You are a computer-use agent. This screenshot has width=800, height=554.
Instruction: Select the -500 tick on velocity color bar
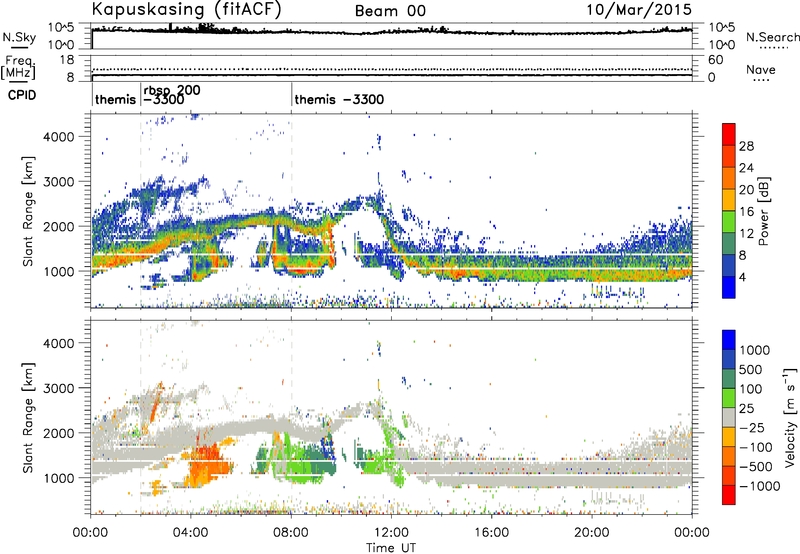coord(756,467)
